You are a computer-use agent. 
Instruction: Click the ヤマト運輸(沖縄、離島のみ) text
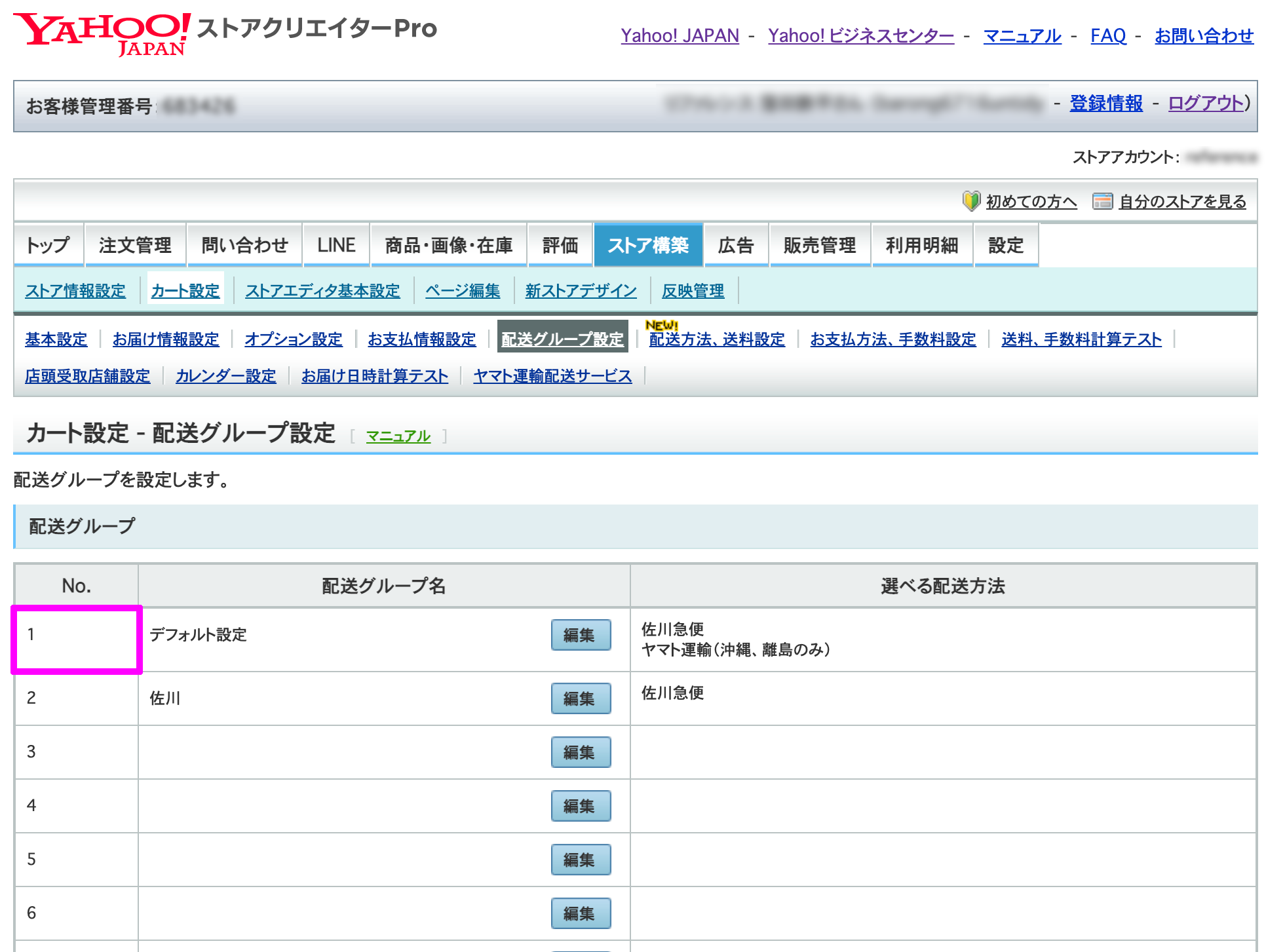[736, 650]
